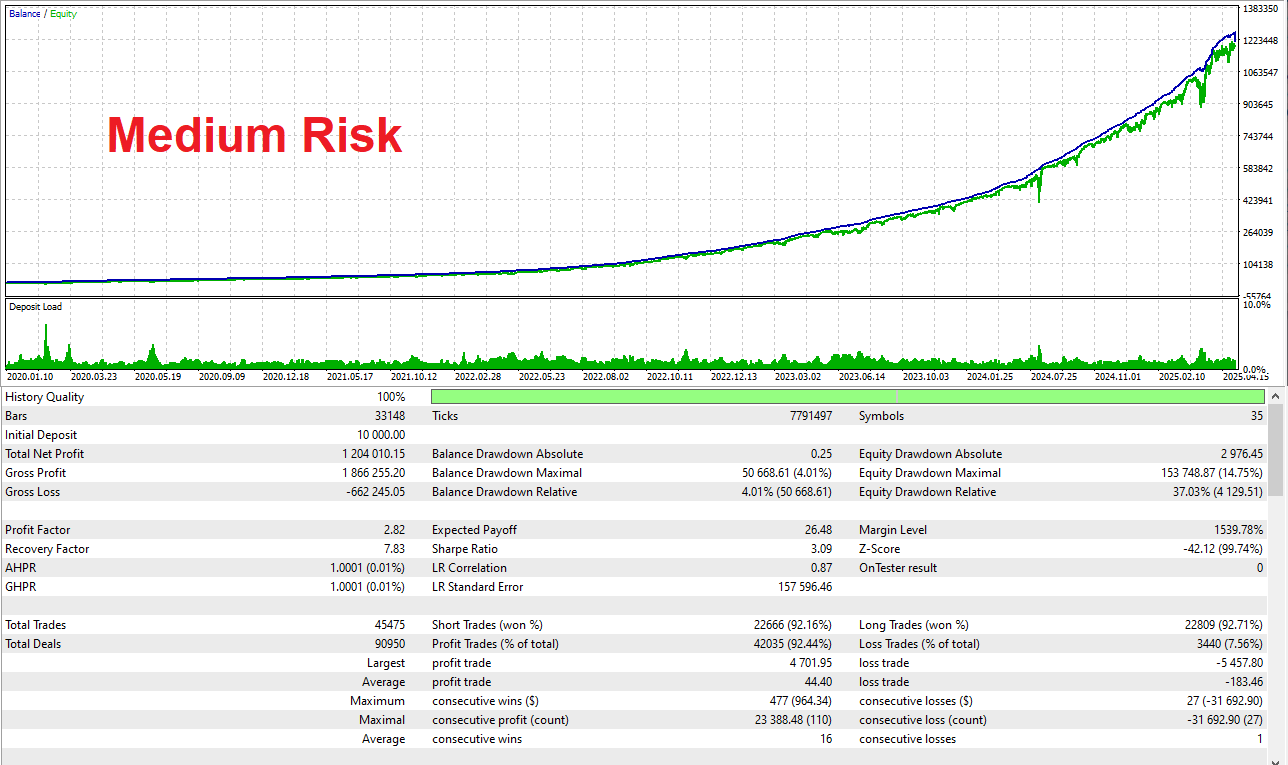Select the Z-Score value -42.12 (99.74%)

1222,549
